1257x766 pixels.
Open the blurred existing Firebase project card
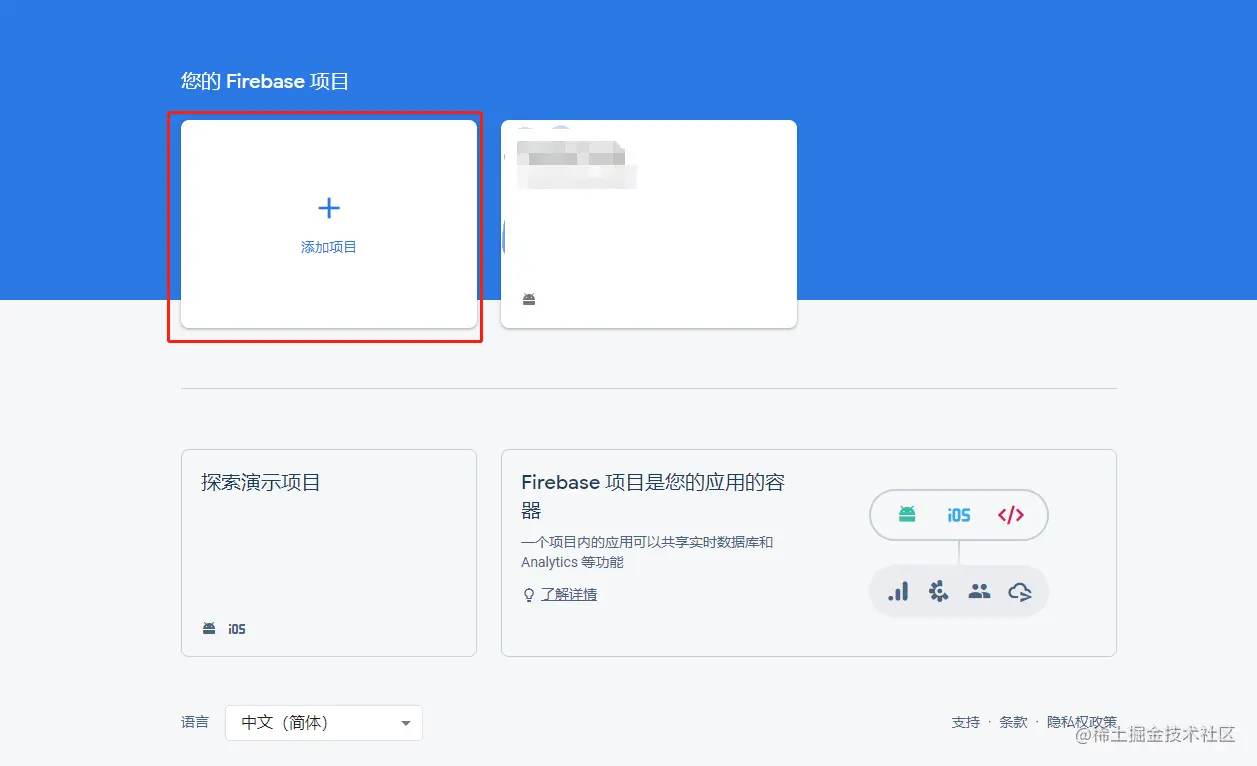pos(648,223)
